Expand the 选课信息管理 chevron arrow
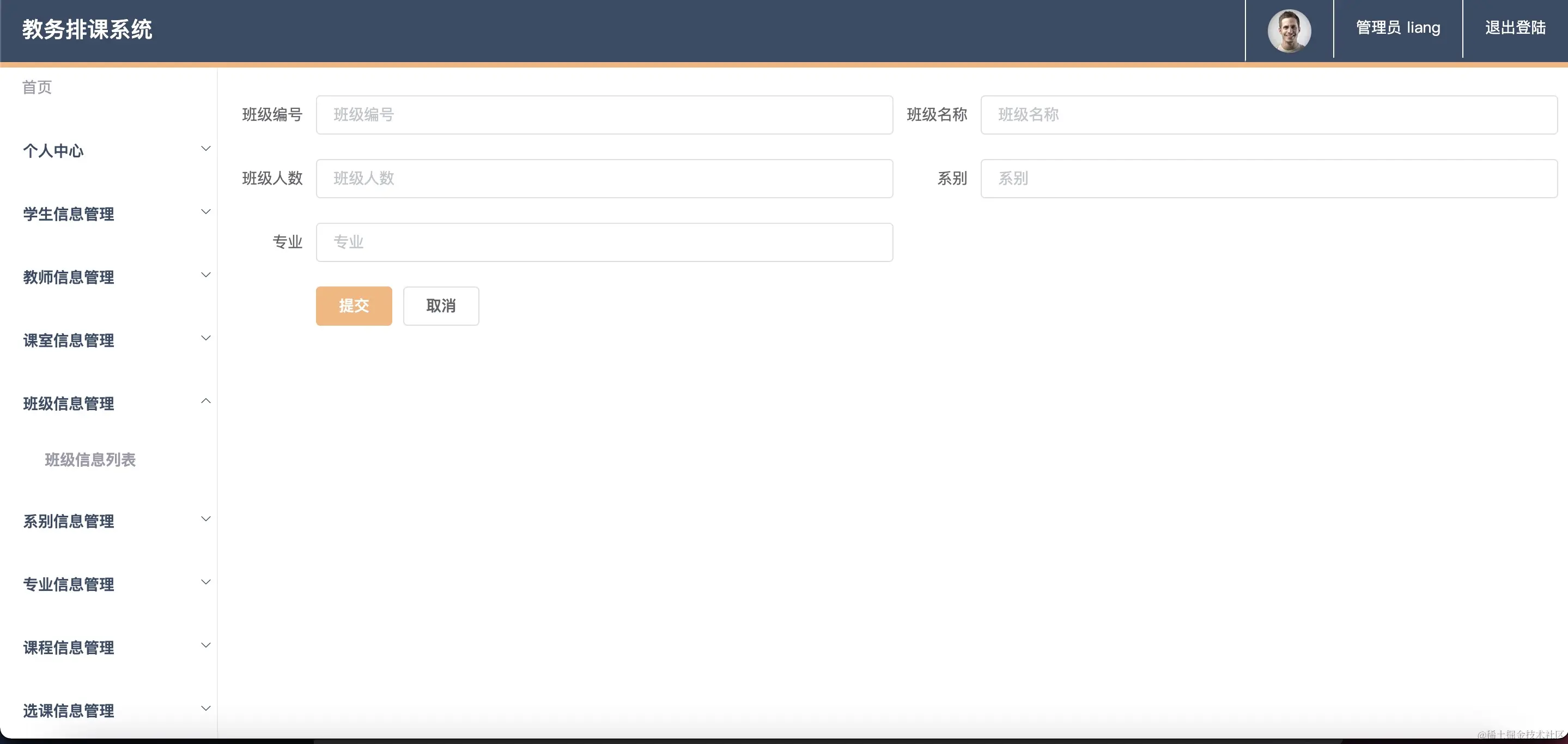1568x744 pixels. [x=206, y=709]
